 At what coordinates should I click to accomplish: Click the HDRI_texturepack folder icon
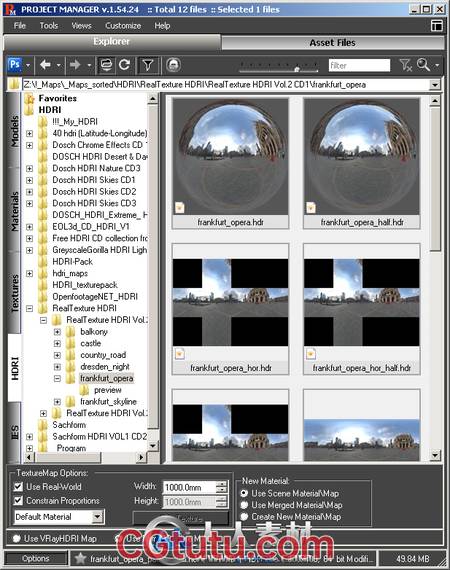(x=43, y=285)
